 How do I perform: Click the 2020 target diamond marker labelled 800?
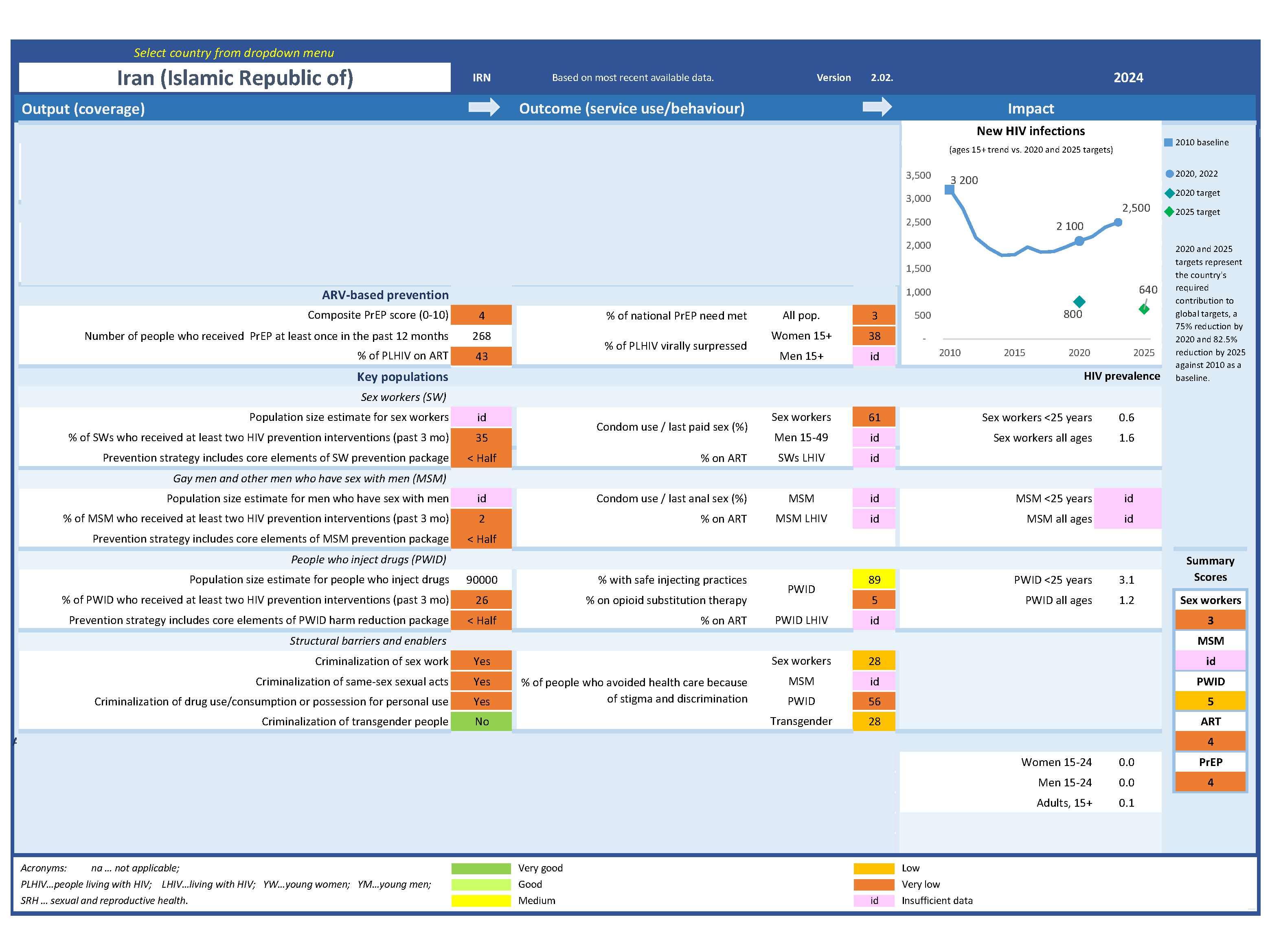pyautogui.click(x=1079, y=301)
